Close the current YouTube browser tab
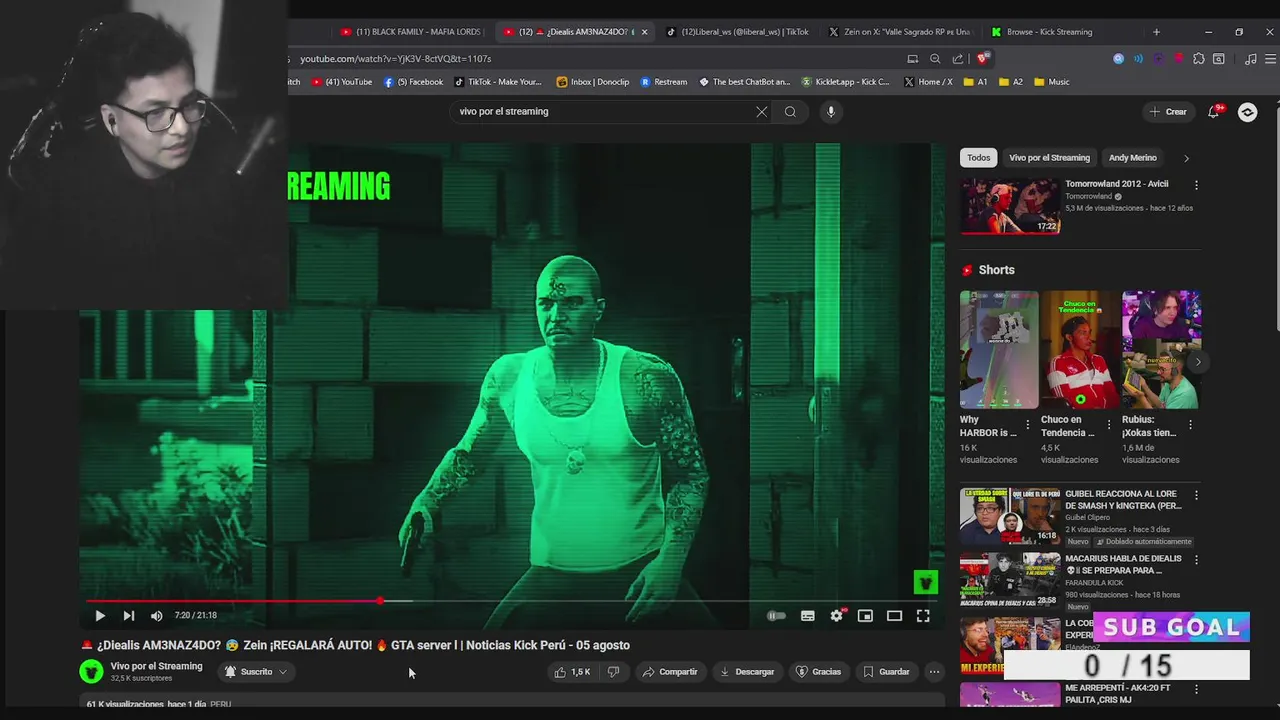This screenshot has height=720, width=1280. 644,32
